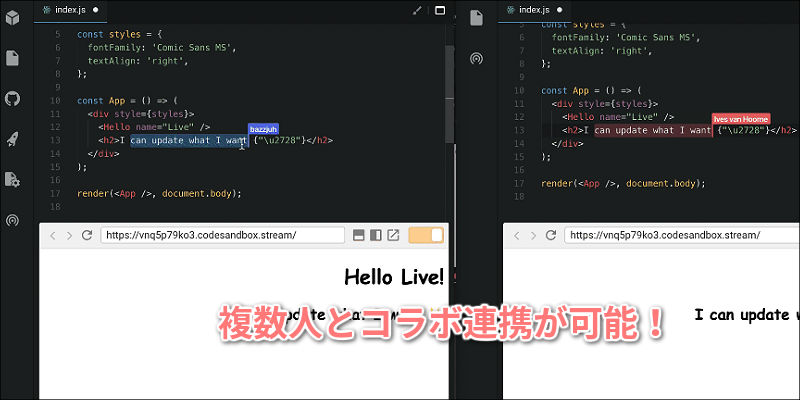Click the Prettify brush icon in left editor

pyautogui.click(x=417, y=11)
